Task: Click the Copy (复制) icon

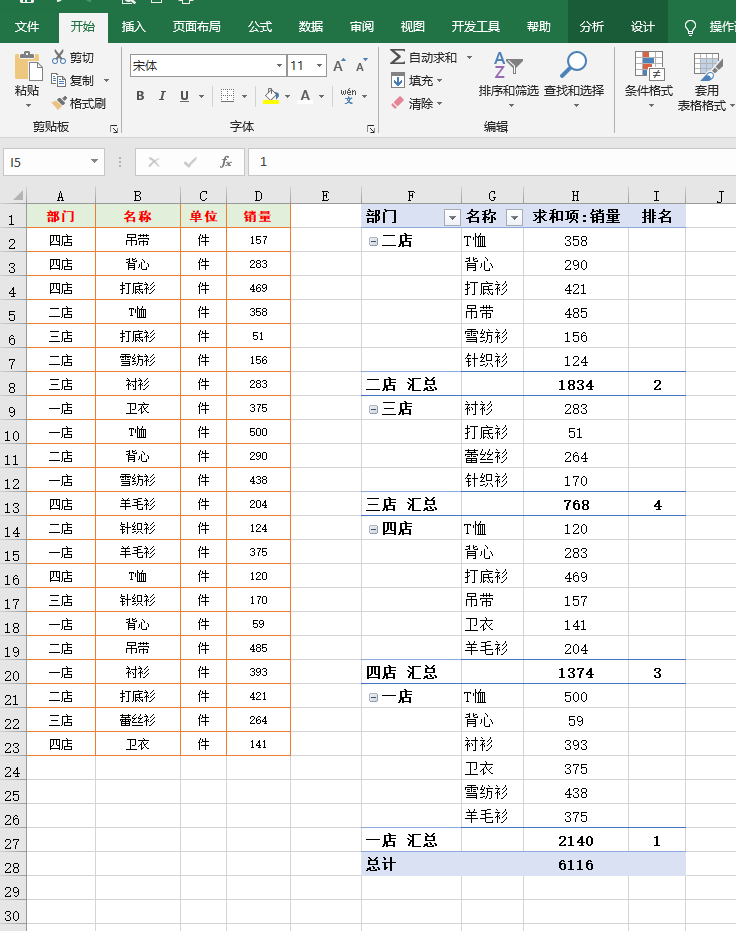Action: pos(59,80)
